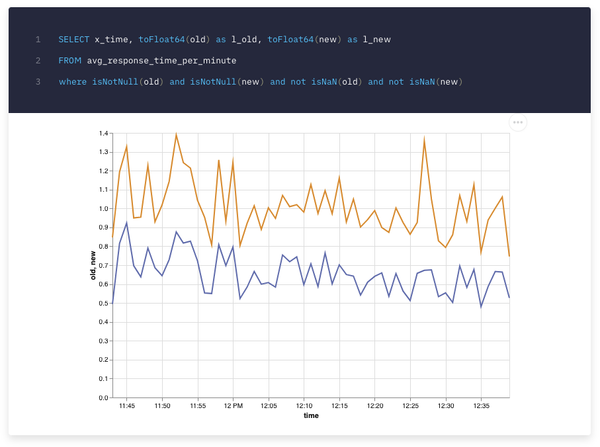Click the 12 PM label on the x-axis

coord(233,406)
